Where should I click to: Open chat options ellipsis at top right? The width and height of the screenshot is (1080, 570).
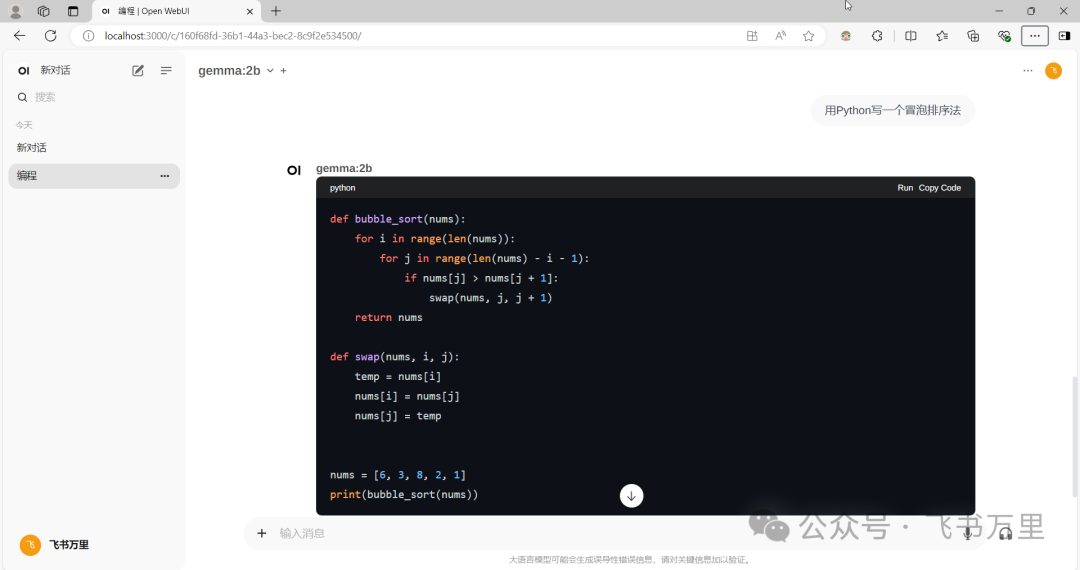1028,70
